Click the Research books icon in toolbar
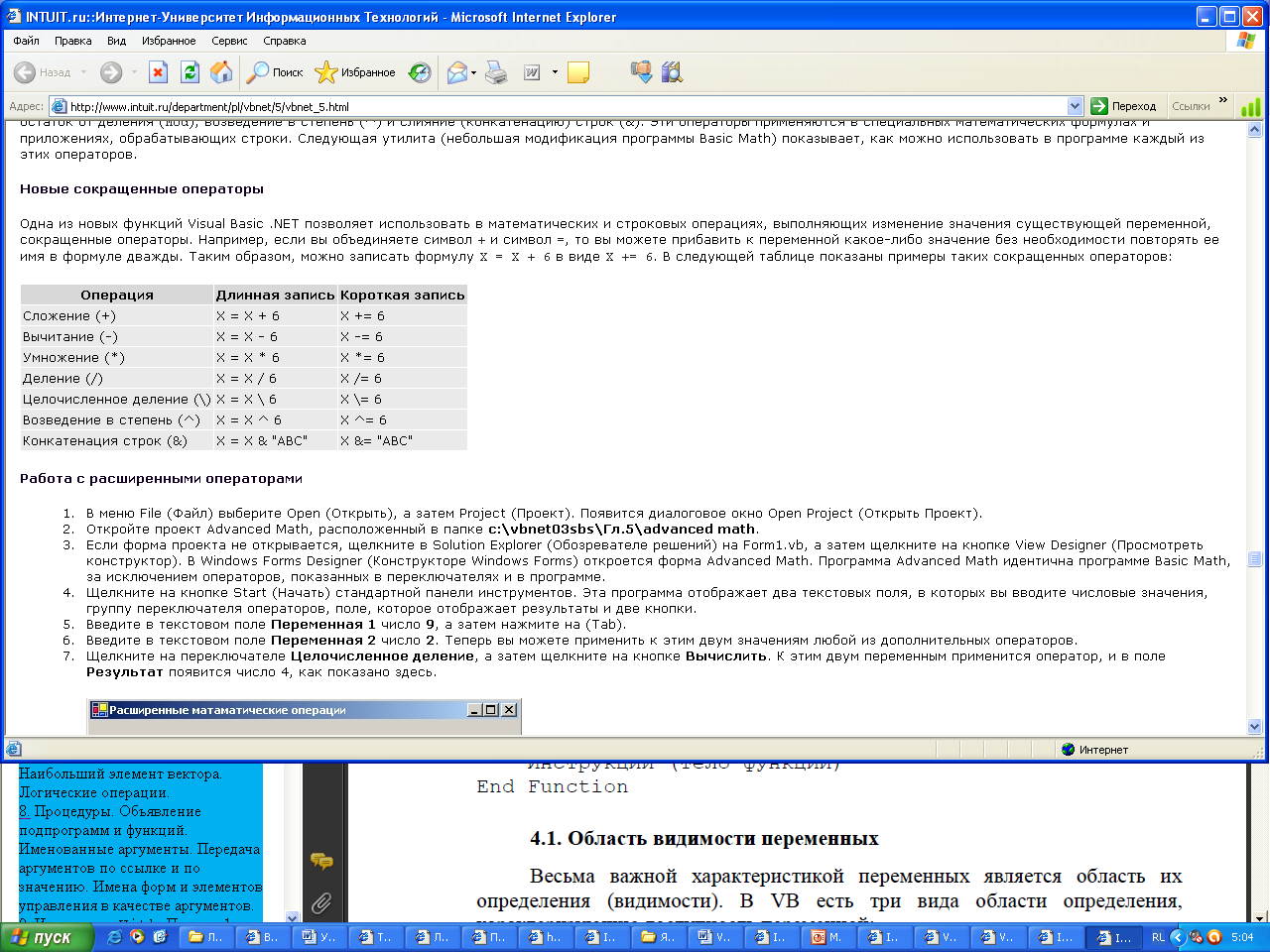 tap(672, 72)
